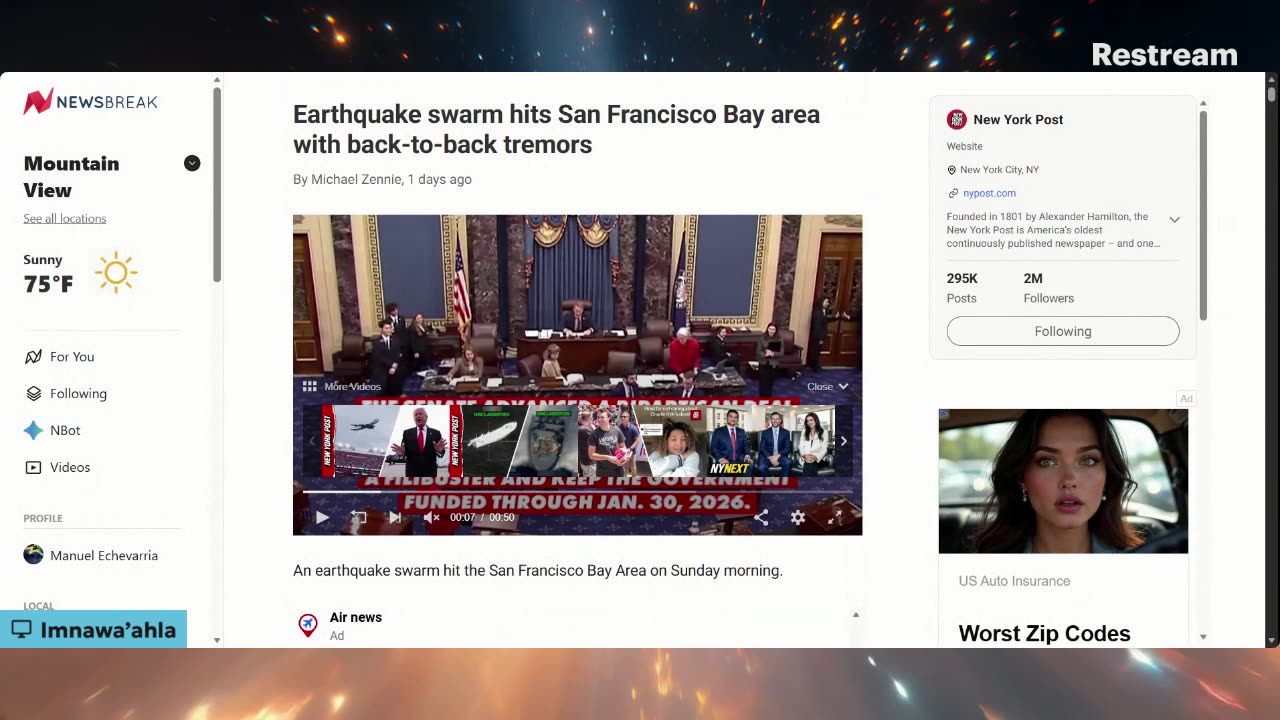
Task: Open the Manuel Echevarria profile name
Action: click(104, 555)
